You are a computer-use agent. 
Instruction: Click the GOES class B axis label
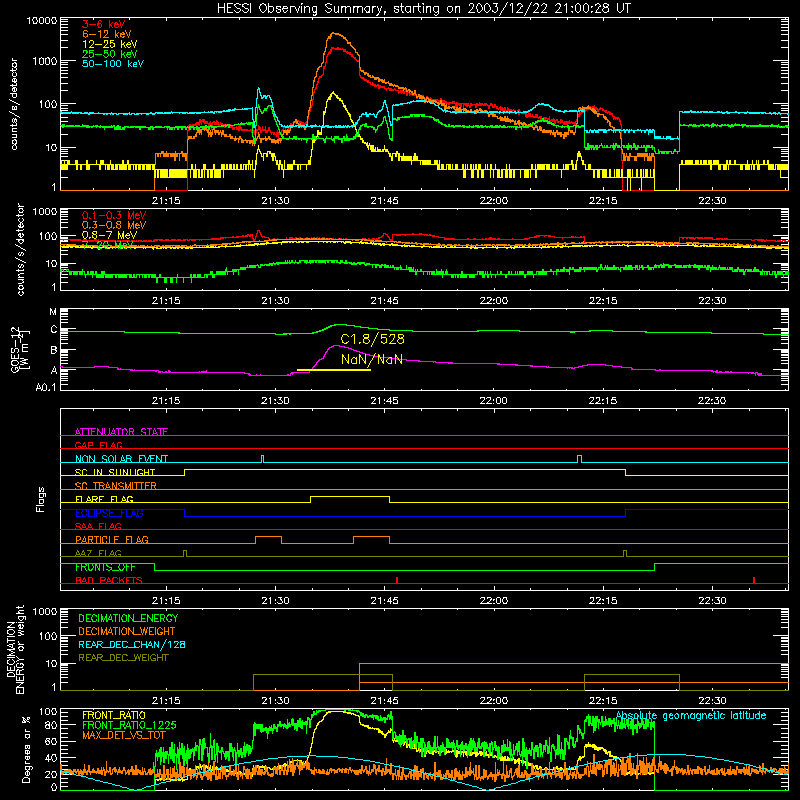click(54, 351)
